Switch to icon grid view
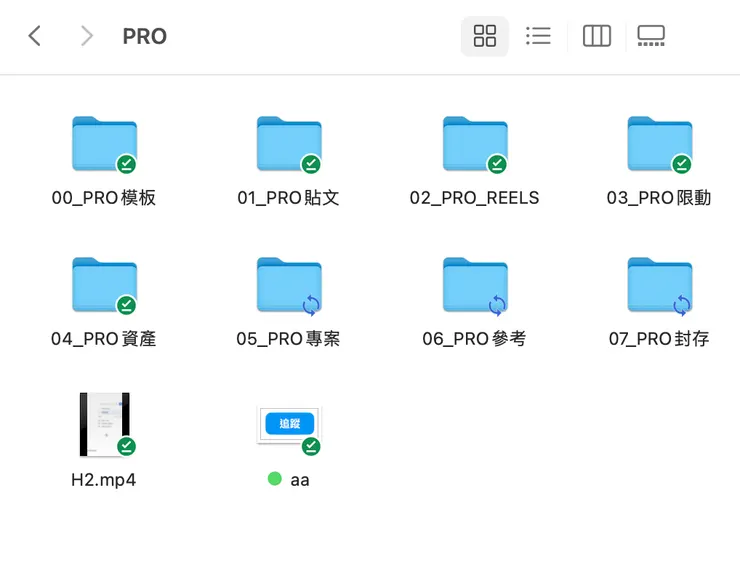Viewport: 740px width, 579px height. (485, 36)
